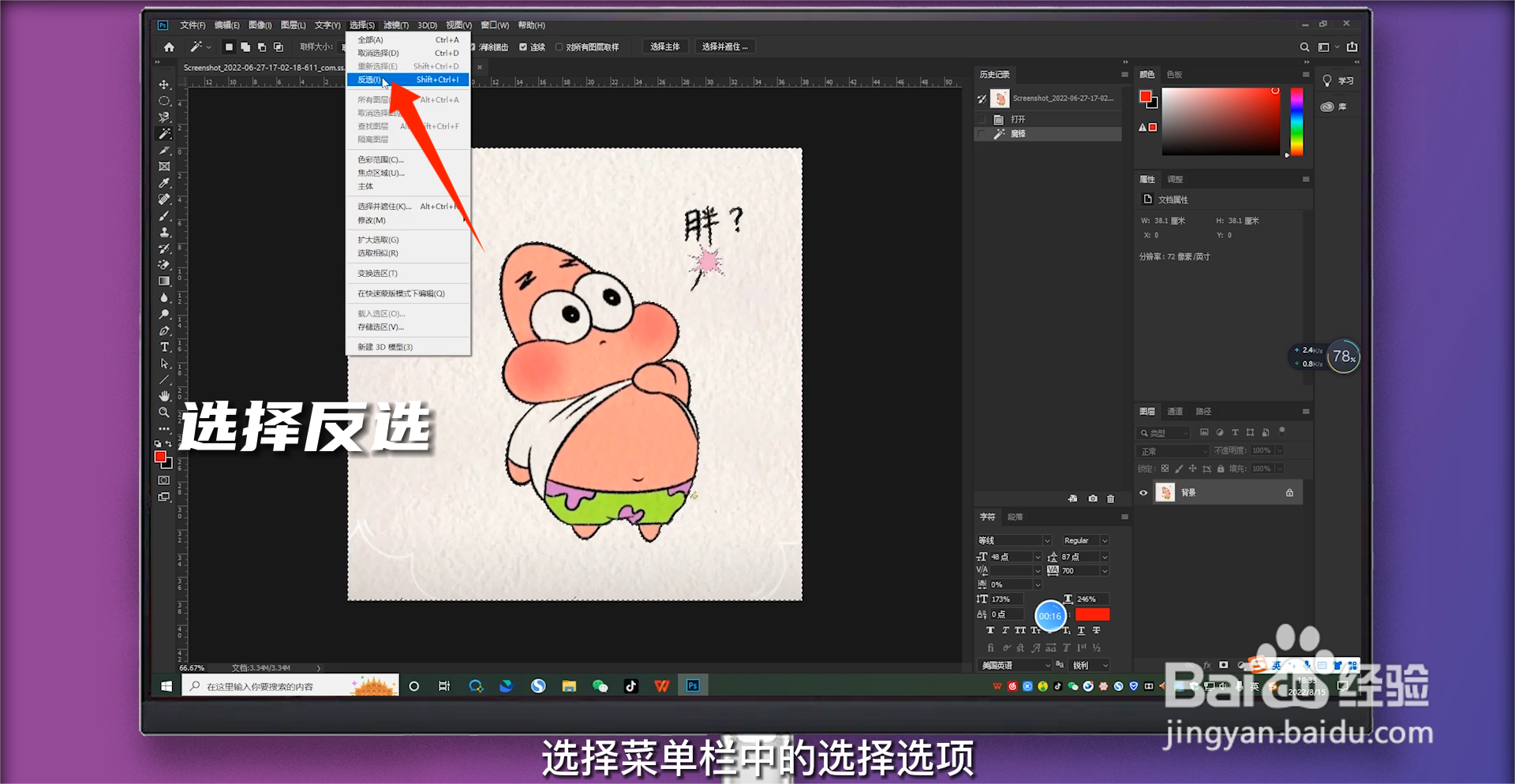
Task: Select the Gradient tool
Action: coord(164,282)
